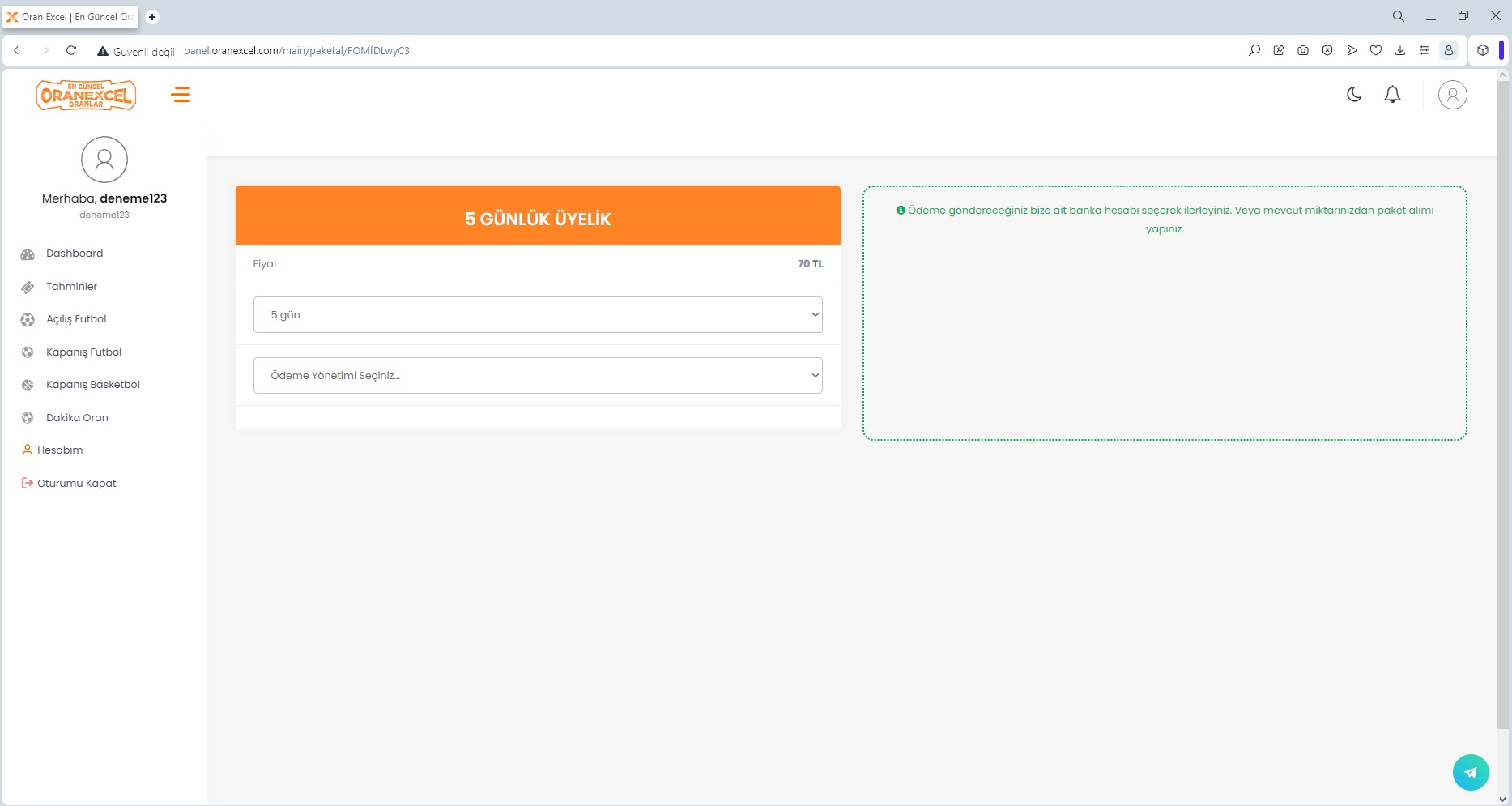
Task: Collapse sidebar using orange hamburger icon
Action: [180, 95]
